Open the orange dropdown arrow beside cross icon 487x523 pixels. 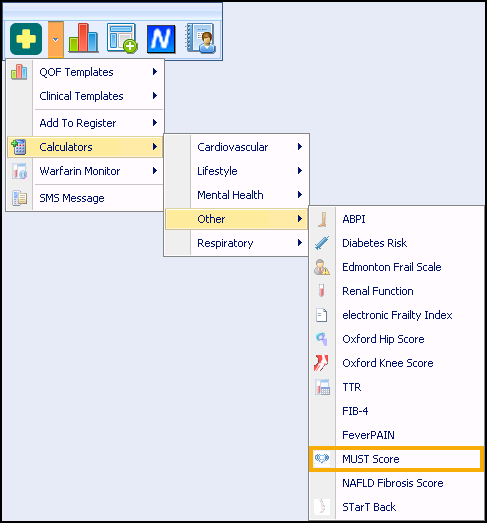click(x=56, y=39)
